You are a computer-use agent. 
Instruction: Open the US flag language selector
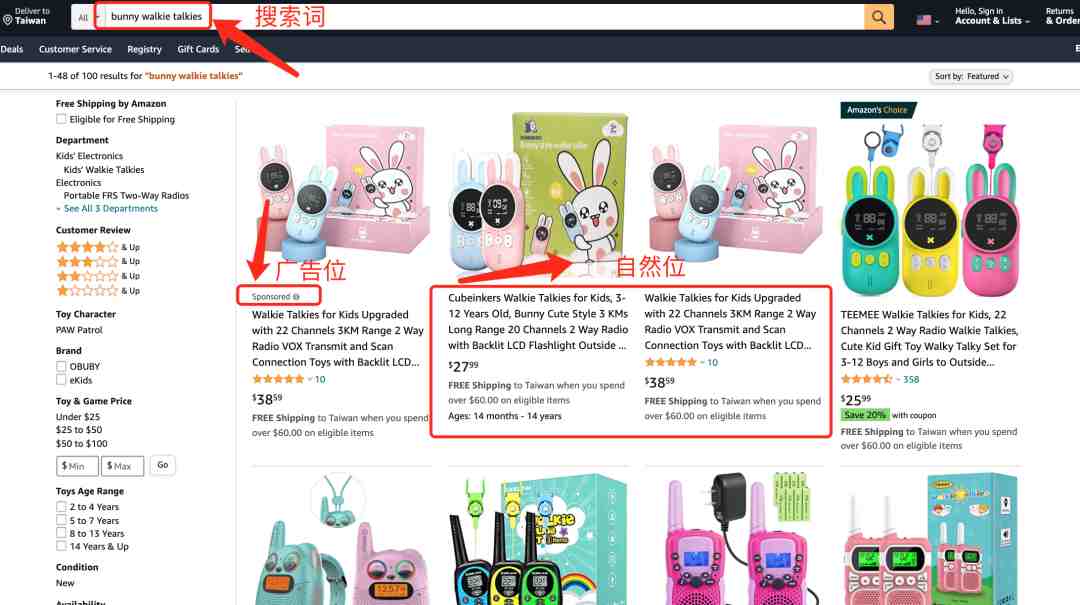point(927,20)
